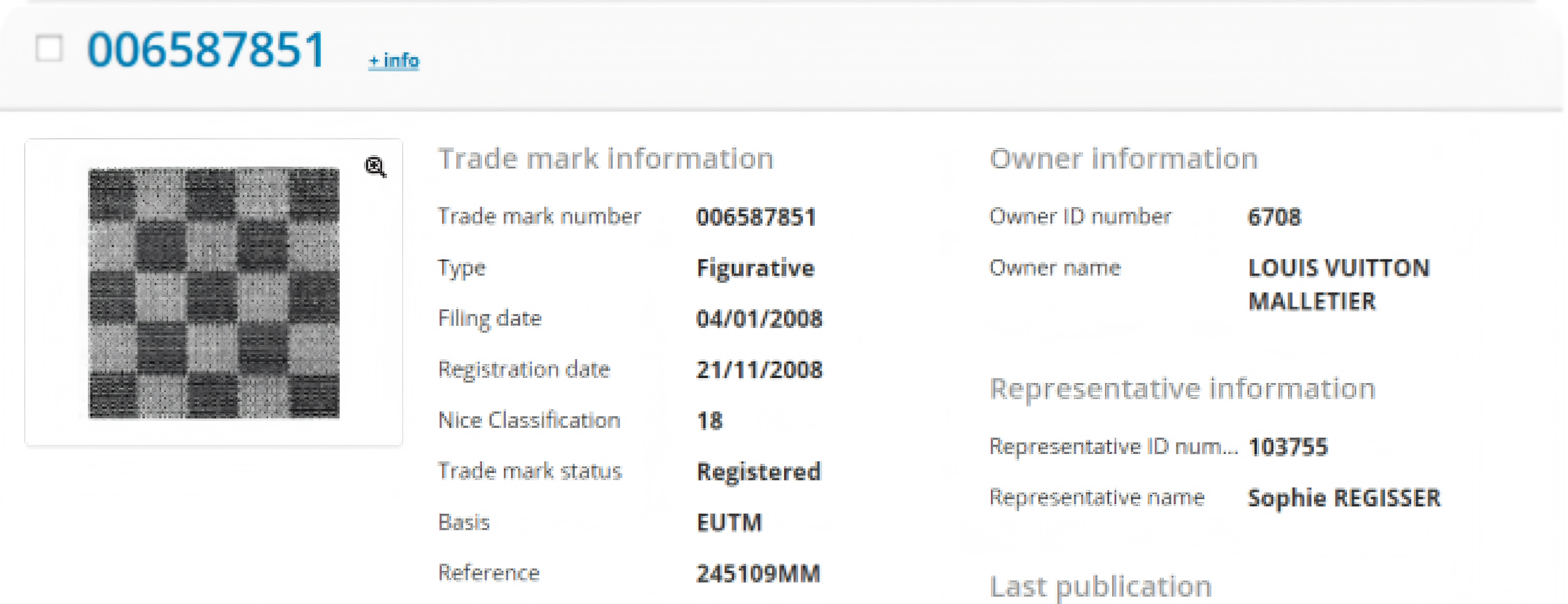Click the 'Representative information' heading
Viewport: 1568px width, 604px height.
(1183, 389)
